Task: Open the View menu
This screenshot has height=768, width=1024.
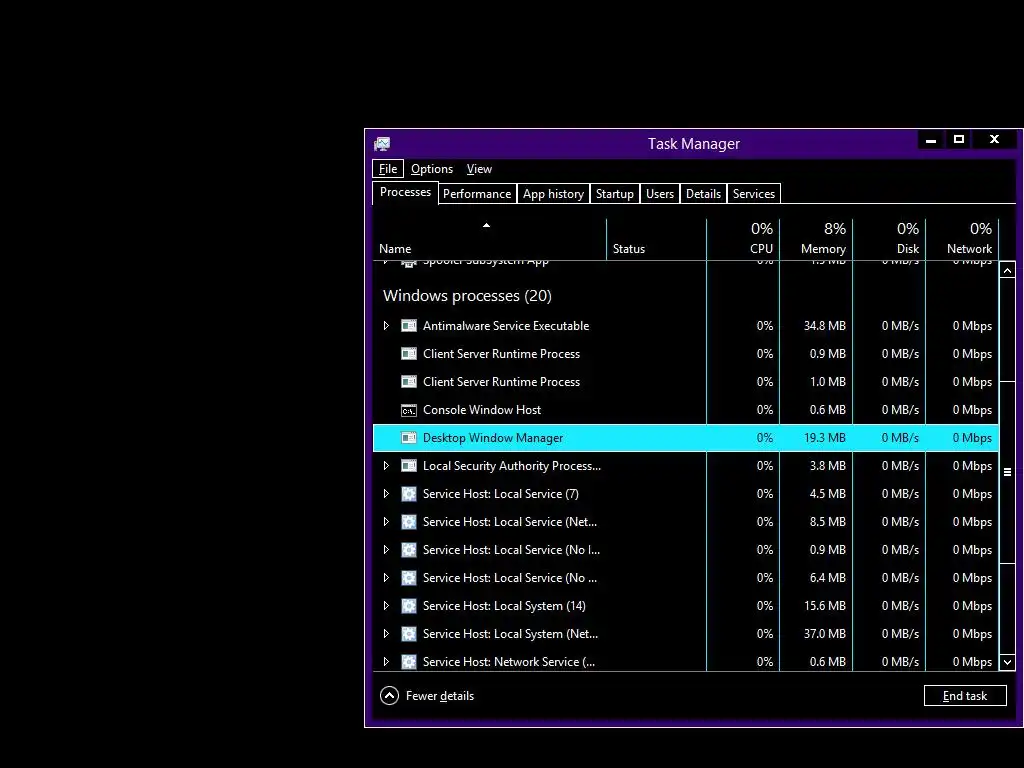Action: [479, 168]
